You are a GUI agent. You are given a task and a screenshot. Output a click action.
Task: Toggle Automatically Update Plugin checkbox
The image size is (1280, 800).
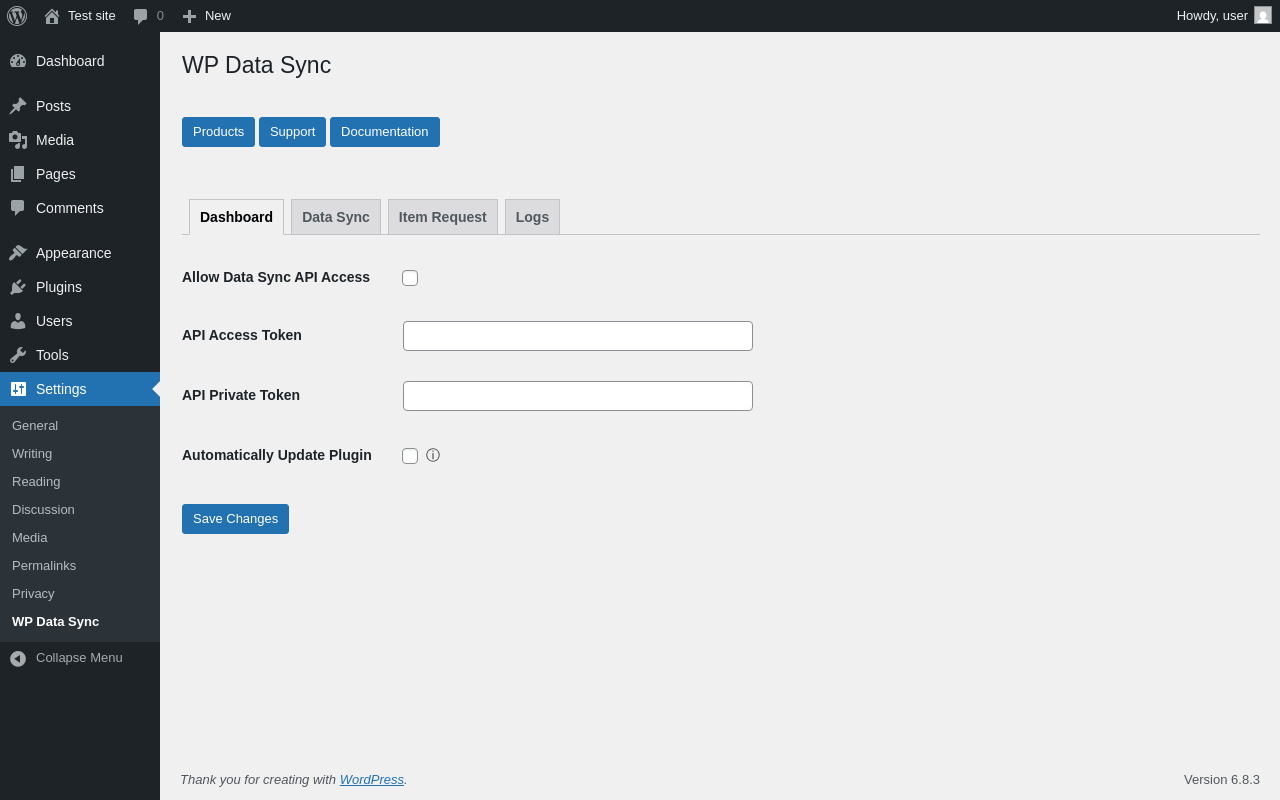(410, 456)
